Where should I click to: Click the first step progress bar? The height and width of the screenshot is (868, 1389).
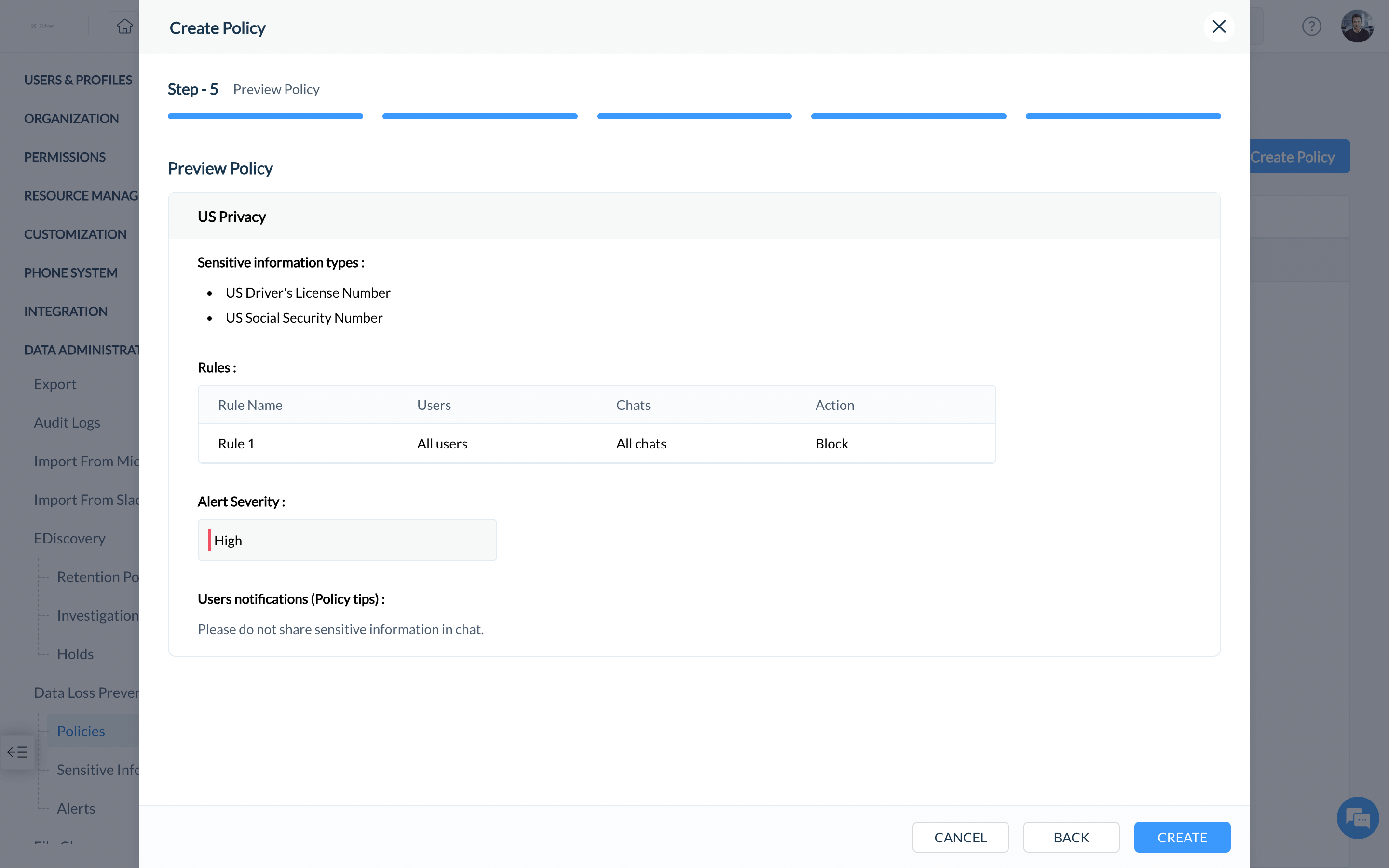coord(265,117)
